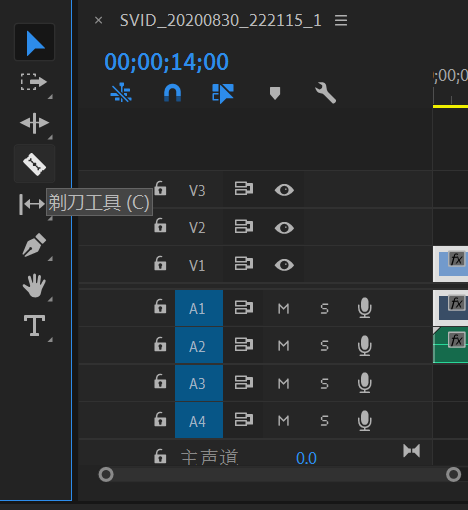Toggle A4 audio track targeting
Screen dimensions: 468x510
[x=199, y=420]
